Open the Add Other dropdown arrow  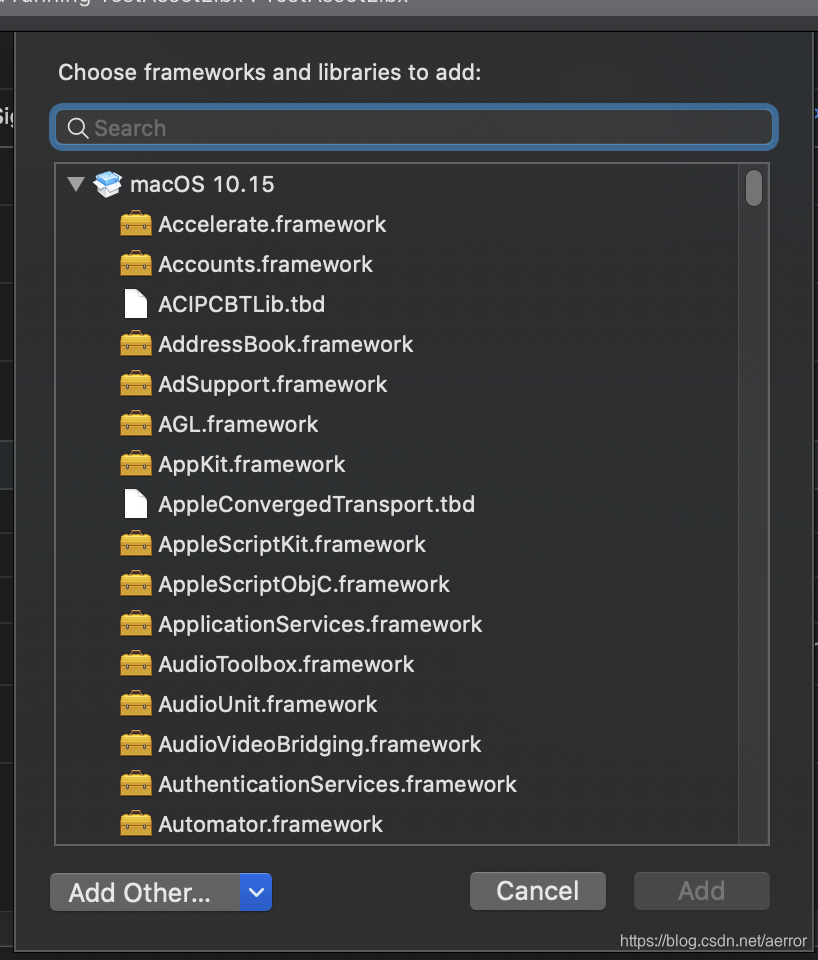pyautogui.click(x=256, y=892)
